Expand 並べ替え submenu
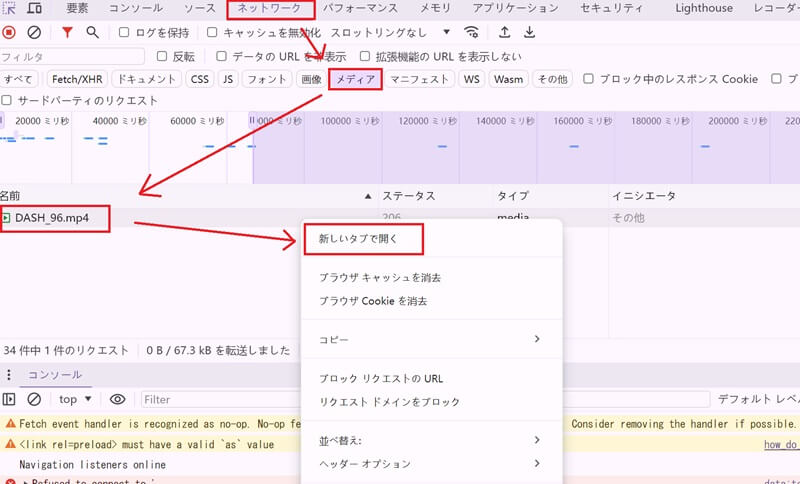800x484 pixels. point(537,440)
